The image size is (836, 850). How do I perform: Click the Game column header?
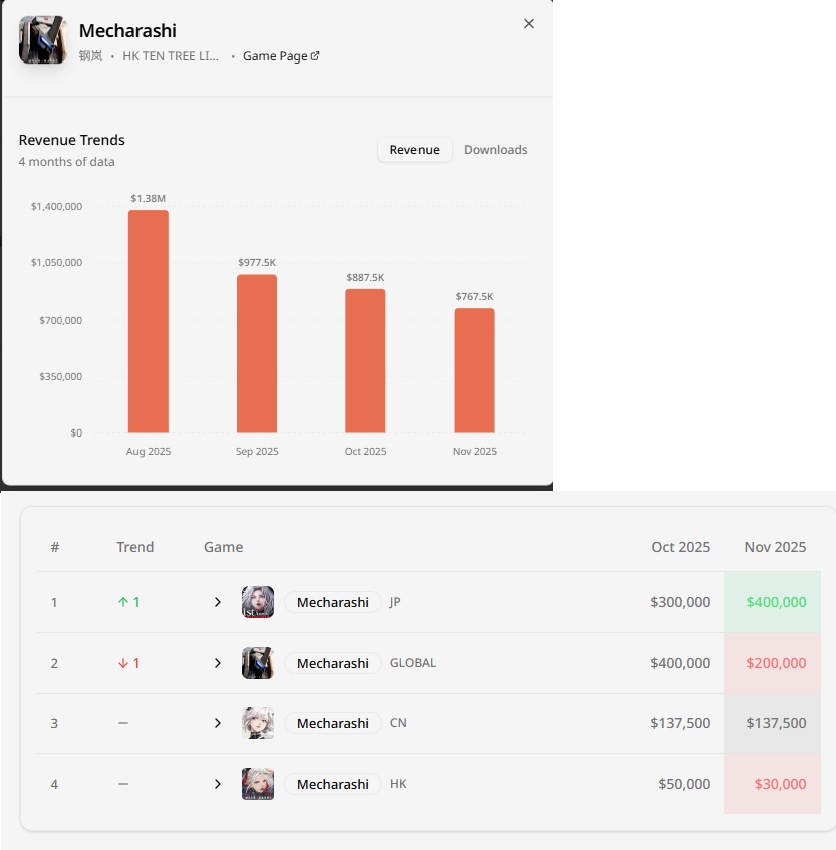[x=223, y=547]
